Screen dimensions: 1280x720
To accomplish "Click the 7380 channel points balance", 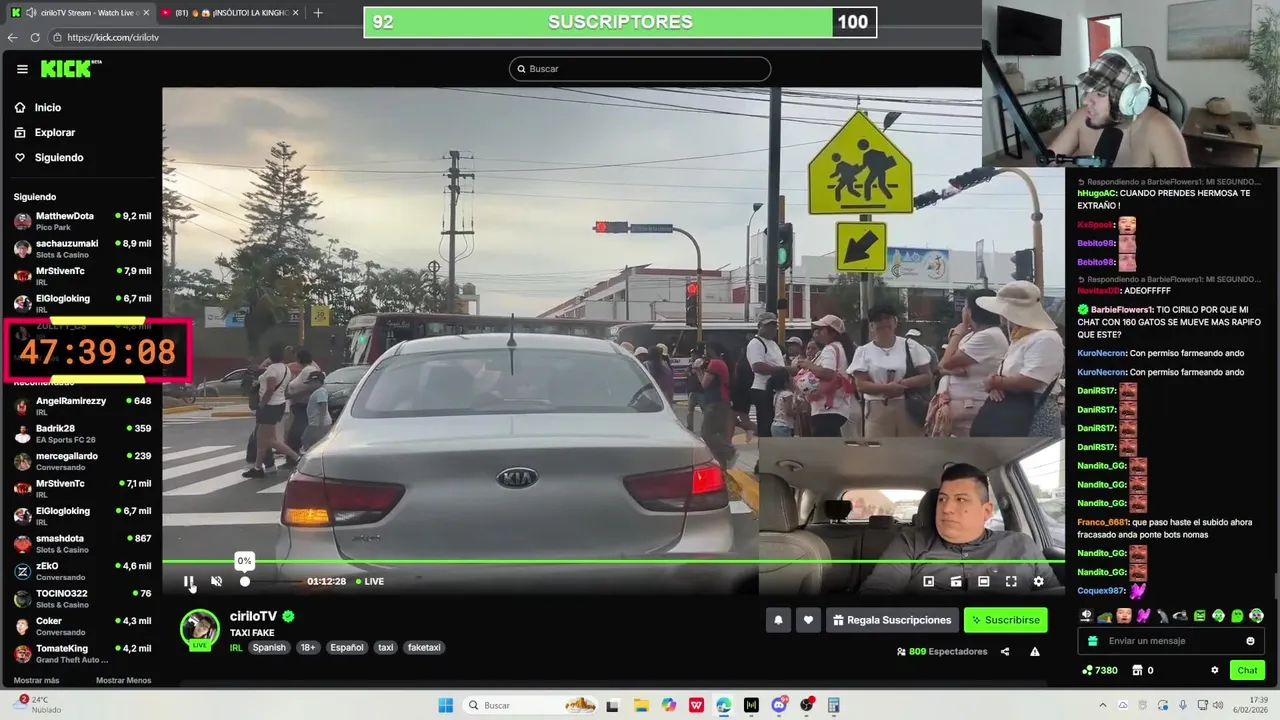I will 1100,670.
